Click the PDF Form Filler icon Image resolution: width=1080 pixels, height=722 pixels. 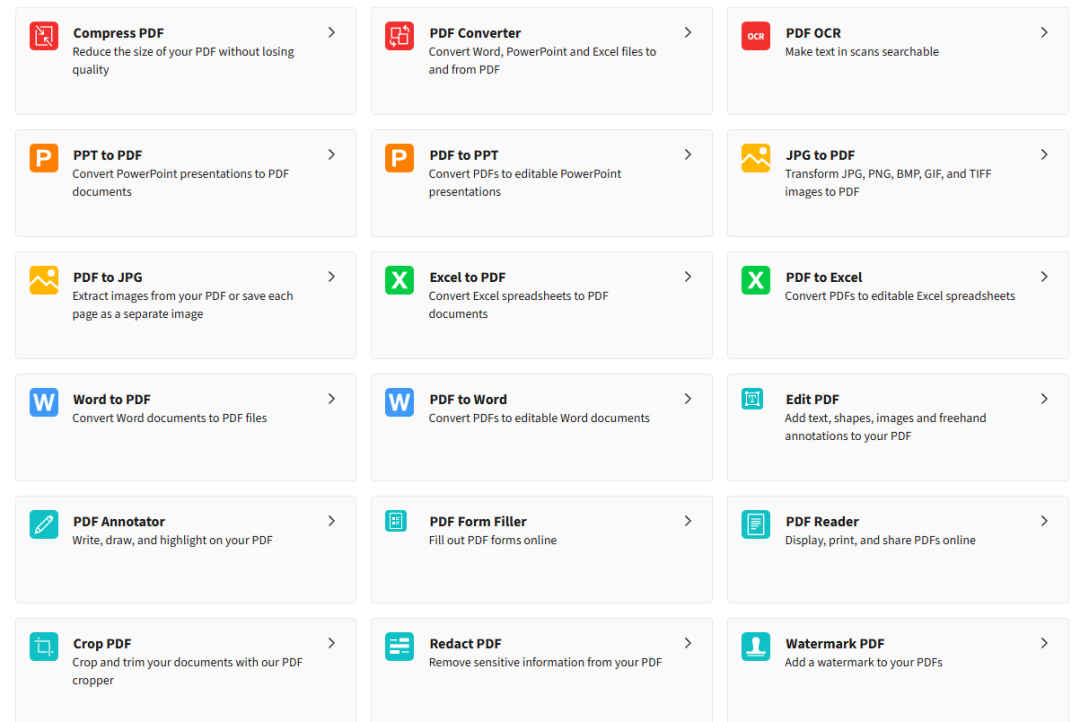tap(396, 521)
